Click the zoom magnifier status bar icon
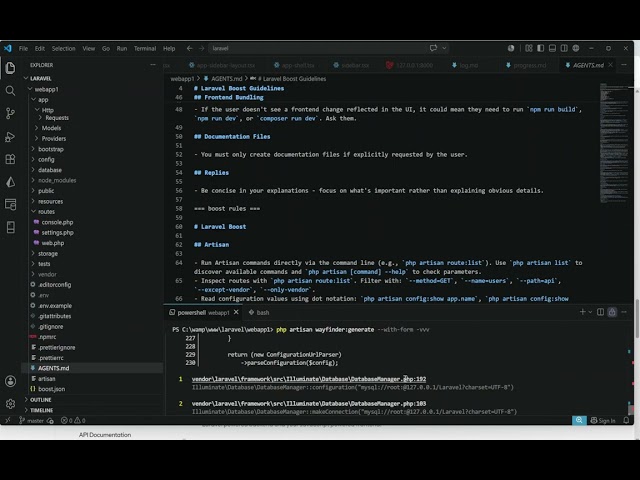 pyautogui.click(x=579, y=420)
